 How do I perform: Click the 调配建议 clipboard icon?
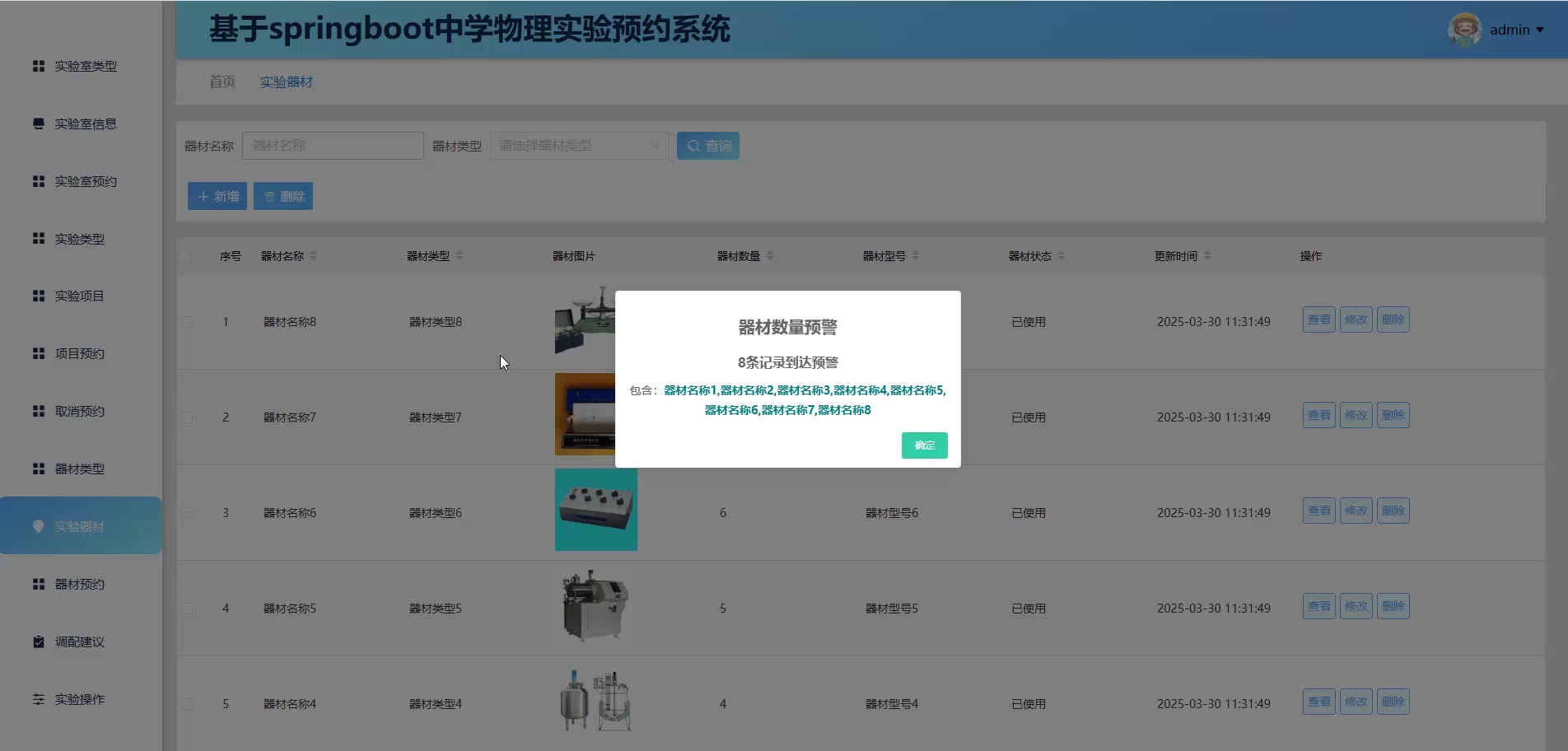[39, 641]
